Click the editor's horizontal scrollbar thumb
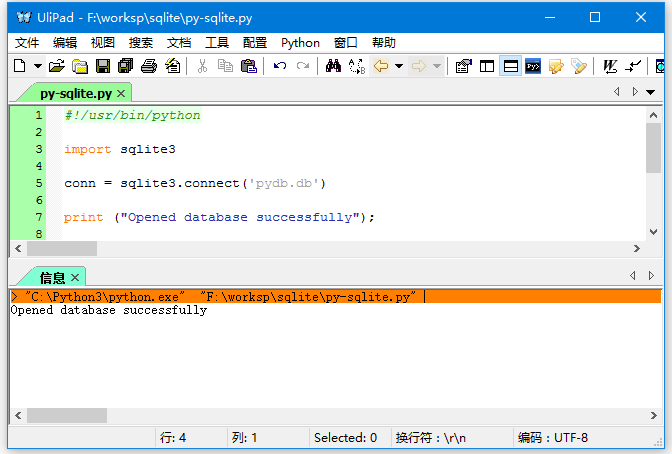 tap(69, 248)
